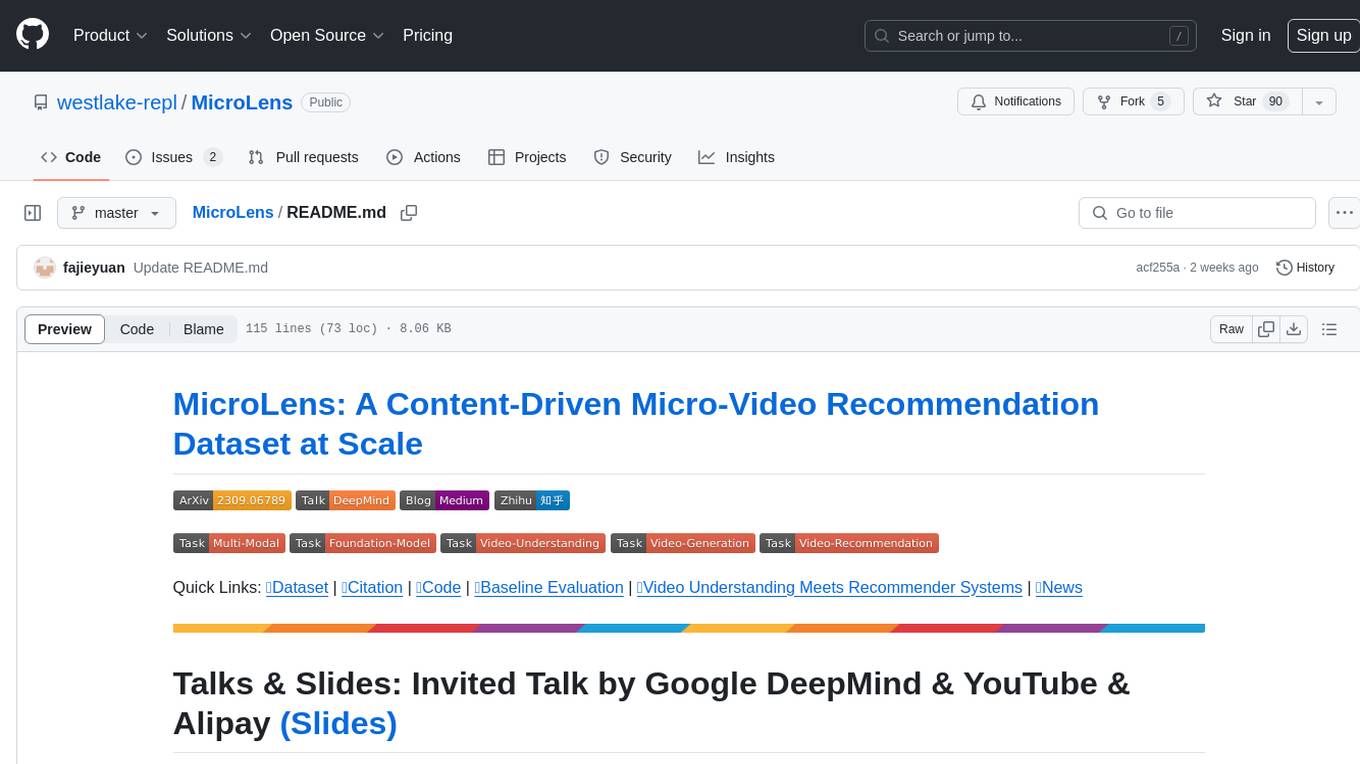This screenshot has height=764, width=1360.
Task: Click the ArXiv 2309.06789 badge
Action: 232,500
